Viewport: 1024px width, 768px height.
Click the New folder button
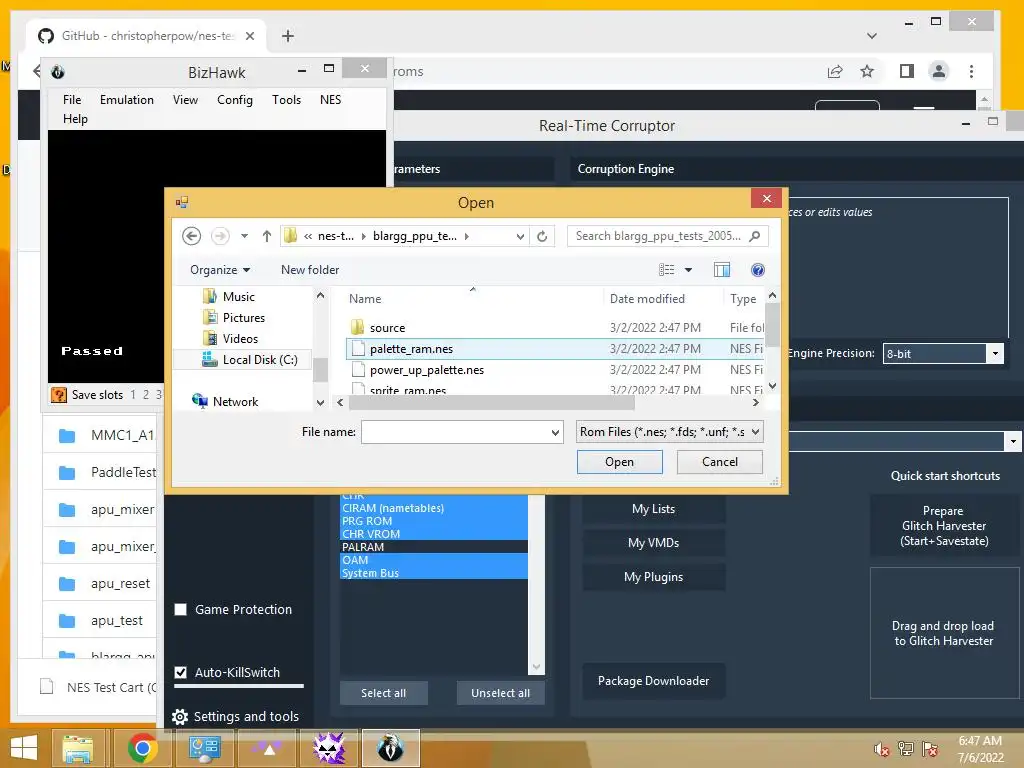(x=310, y=270)
